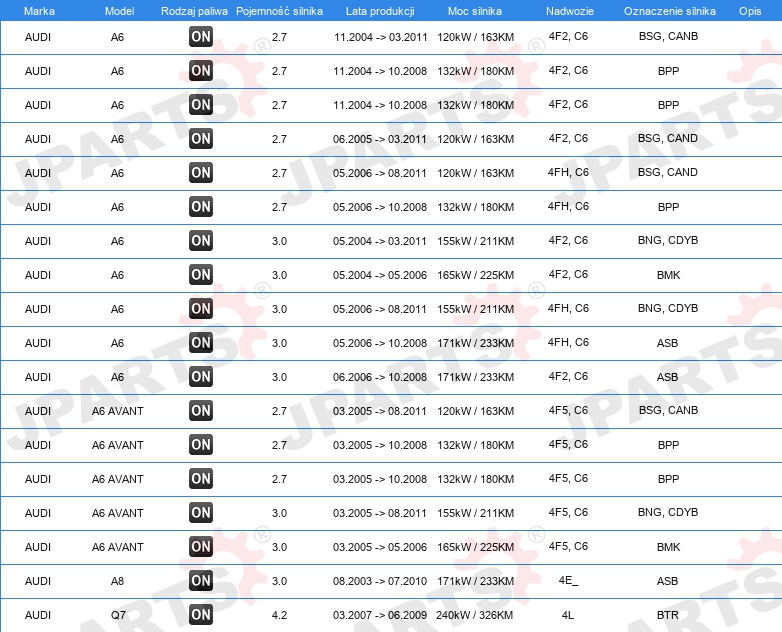This screenshot has width=782, height=632.
Task: Click the Nadwozie column header
Action: point(570,11)
